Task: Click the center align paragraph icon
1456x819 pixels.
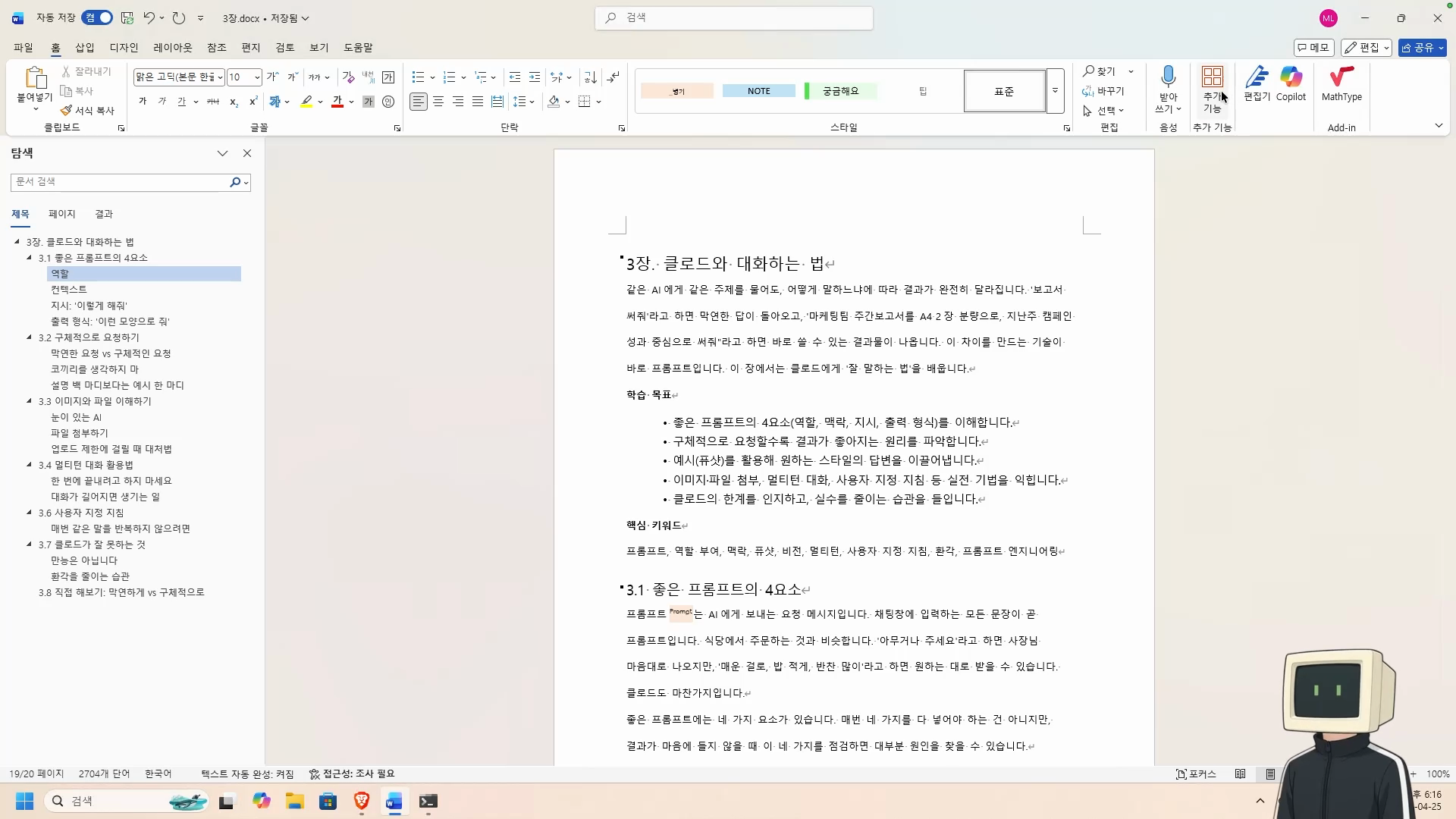Action: 438,102
